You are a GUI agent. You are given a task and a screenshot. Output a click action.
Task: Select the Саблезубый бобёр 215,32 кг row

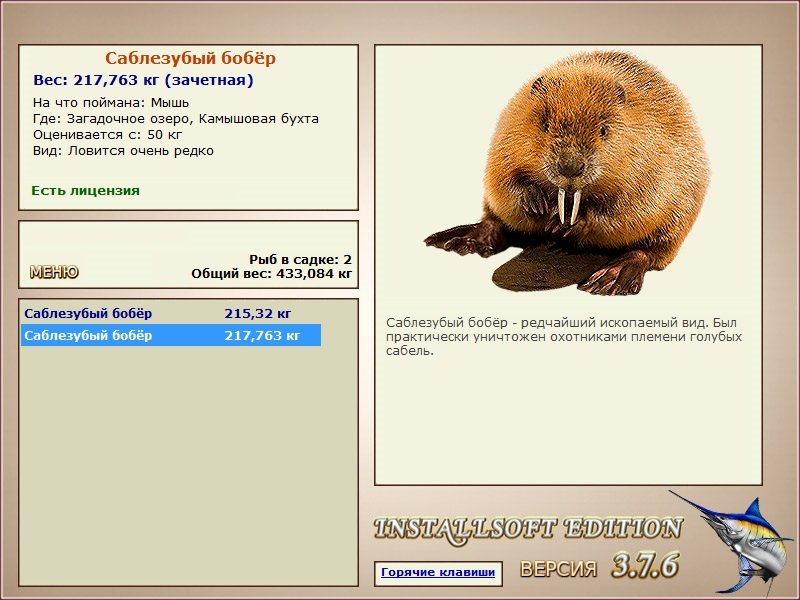[x=171, y=313]
